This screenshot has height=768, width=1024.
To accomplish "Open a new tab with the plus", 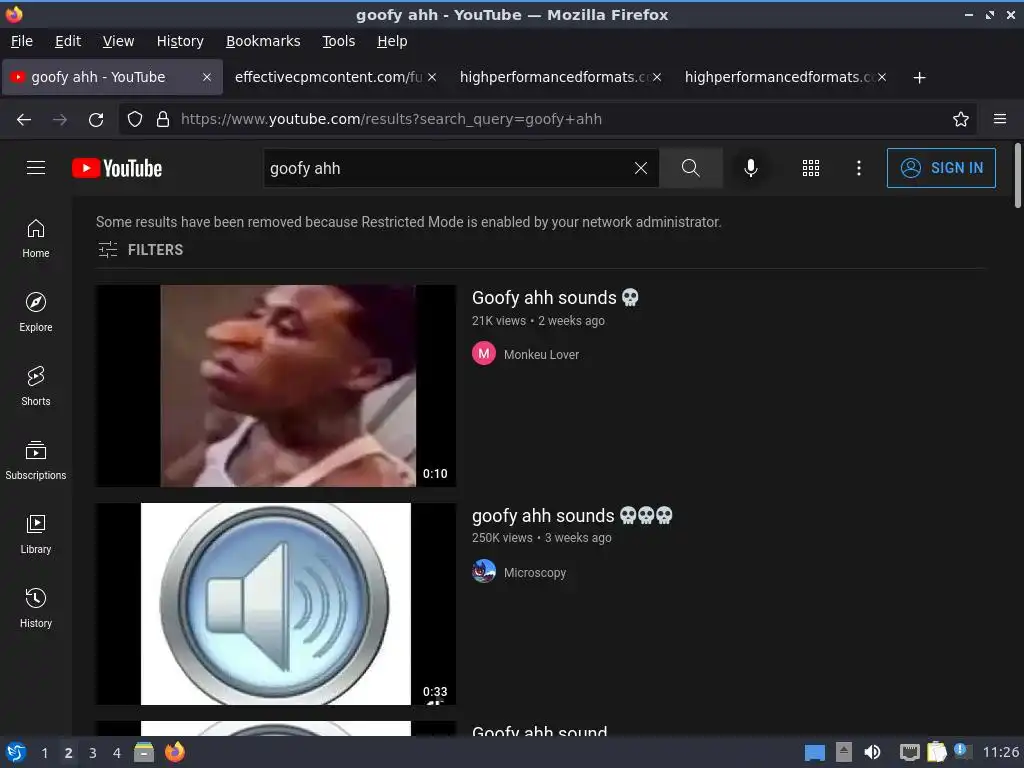I will 920,78.
